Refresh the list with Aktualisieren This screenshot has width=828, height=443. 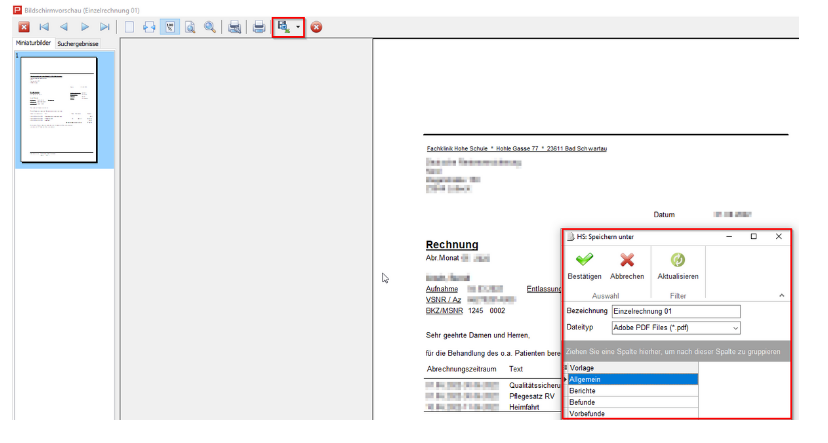677,265
